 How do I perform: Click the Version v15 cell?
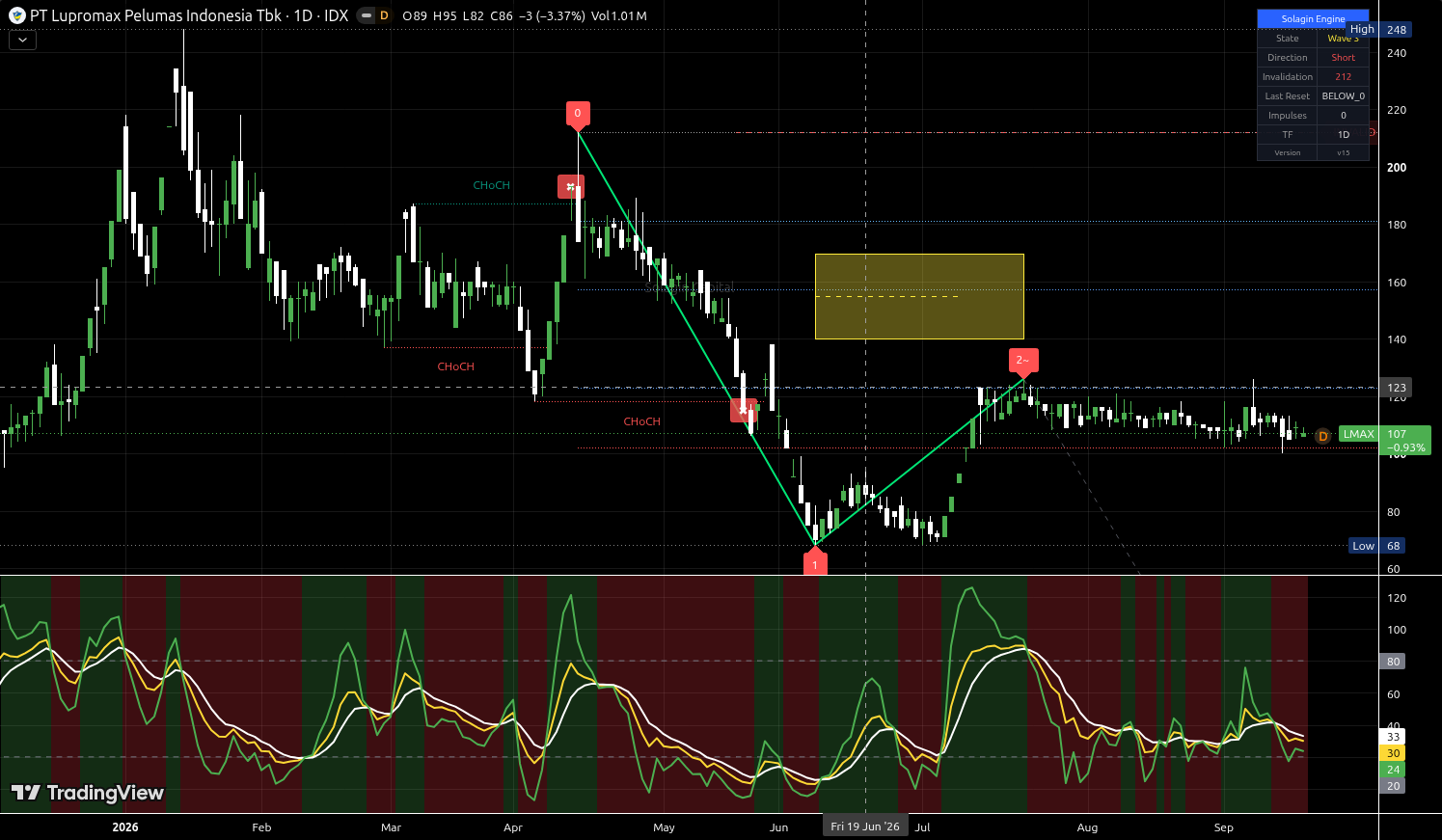(1343, 152)
